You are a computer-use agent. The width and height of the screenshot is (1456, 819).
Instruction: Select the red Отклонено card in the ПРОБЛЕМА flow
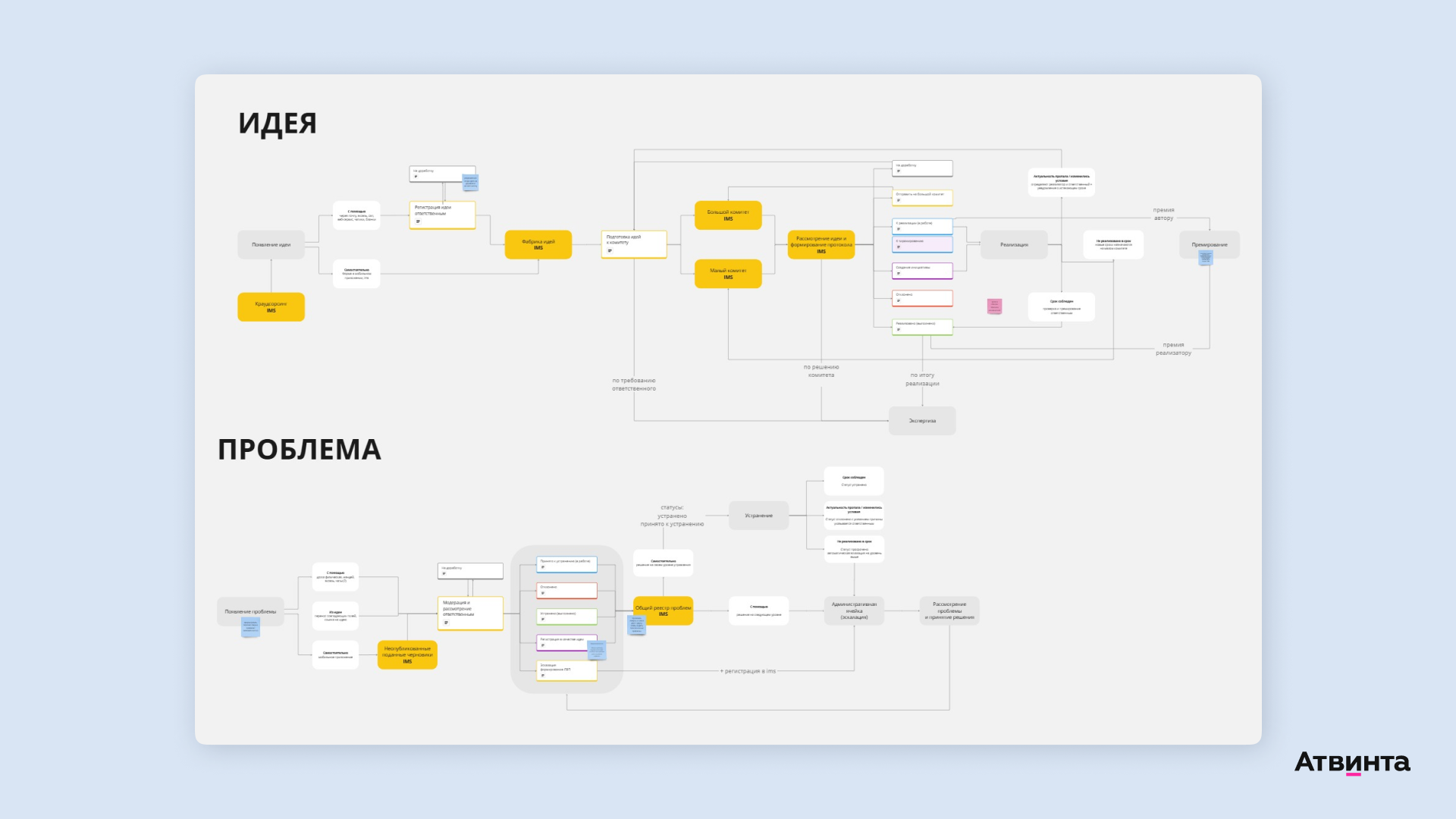566,590
